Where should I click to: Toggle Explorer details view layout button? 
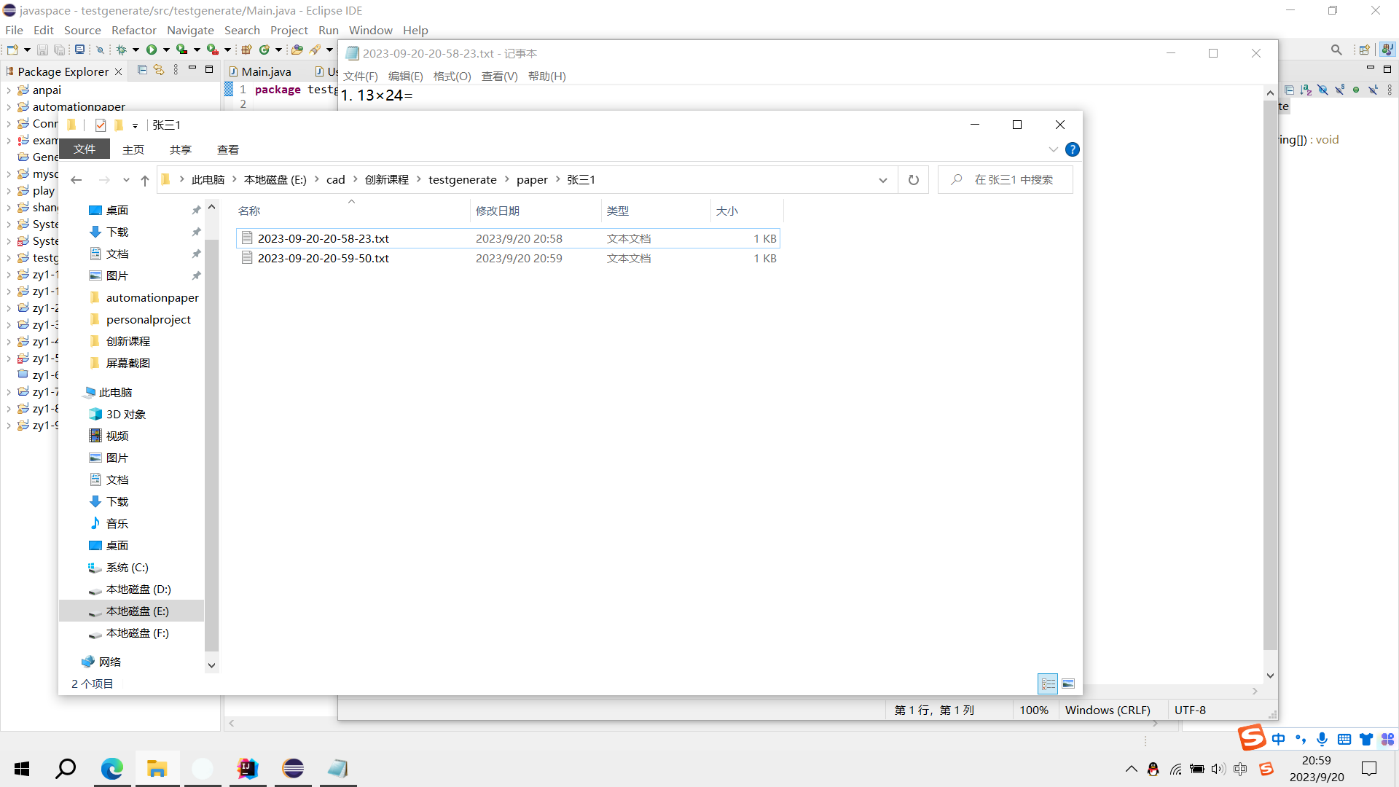pyautogui.click(x=1048, y=684)
